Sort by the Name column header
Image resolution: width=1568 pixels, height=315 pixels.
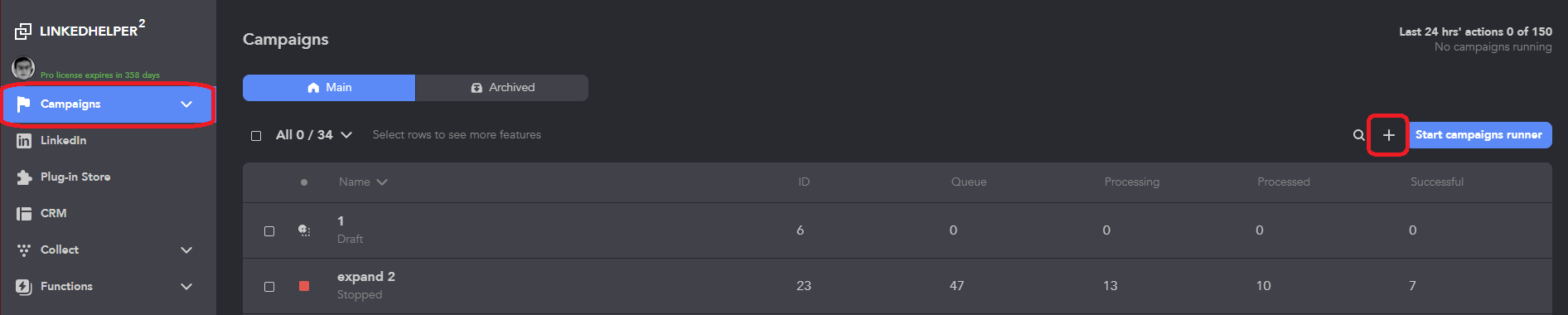pos(363,182)
